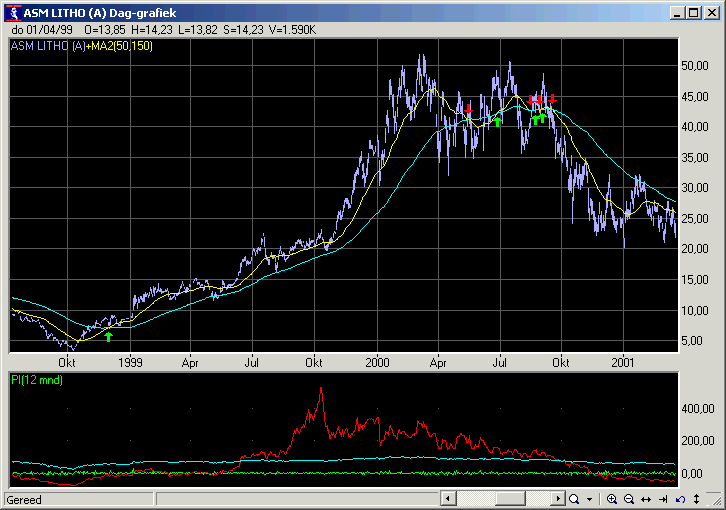
Task: Zoom in with the plus magnifier icon
Action: 612,499
